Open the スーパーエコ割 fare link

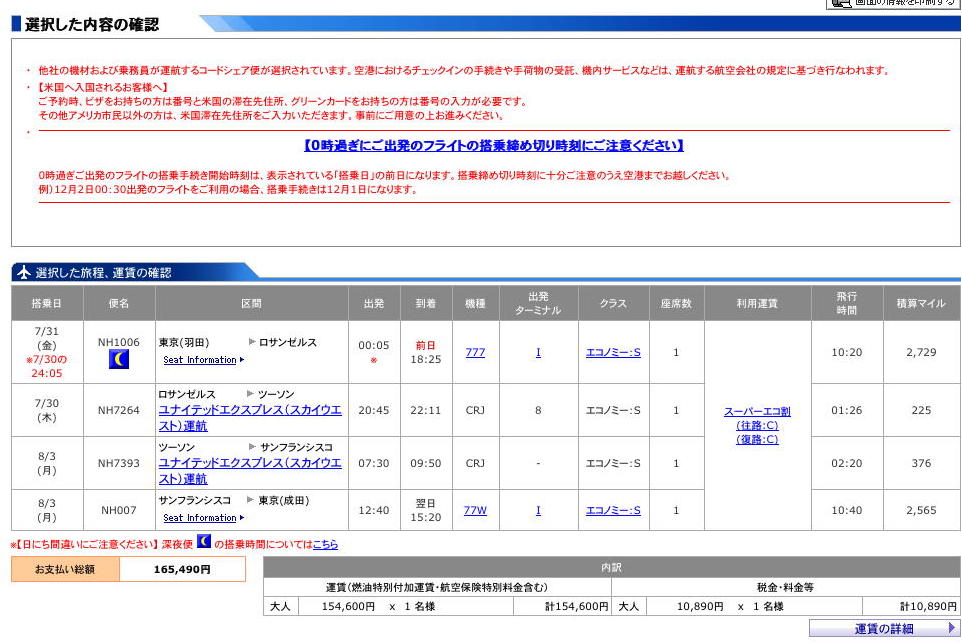pyautogui.click(x=757, y=411)
